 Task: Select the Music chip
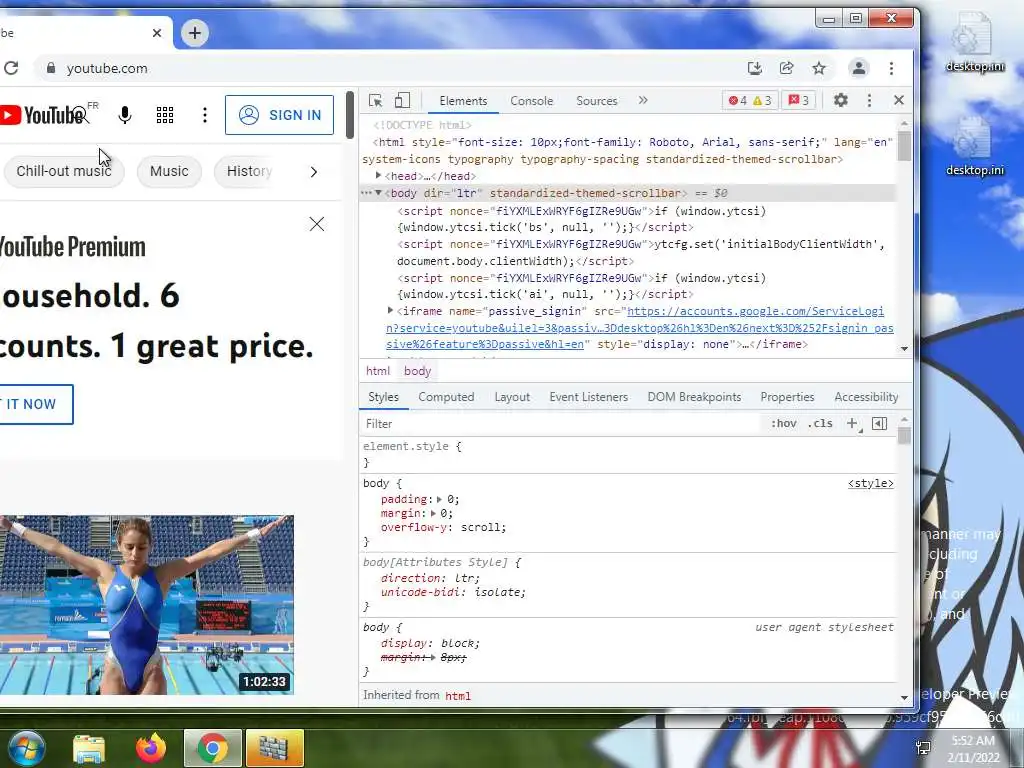click(x=169, y=171)
